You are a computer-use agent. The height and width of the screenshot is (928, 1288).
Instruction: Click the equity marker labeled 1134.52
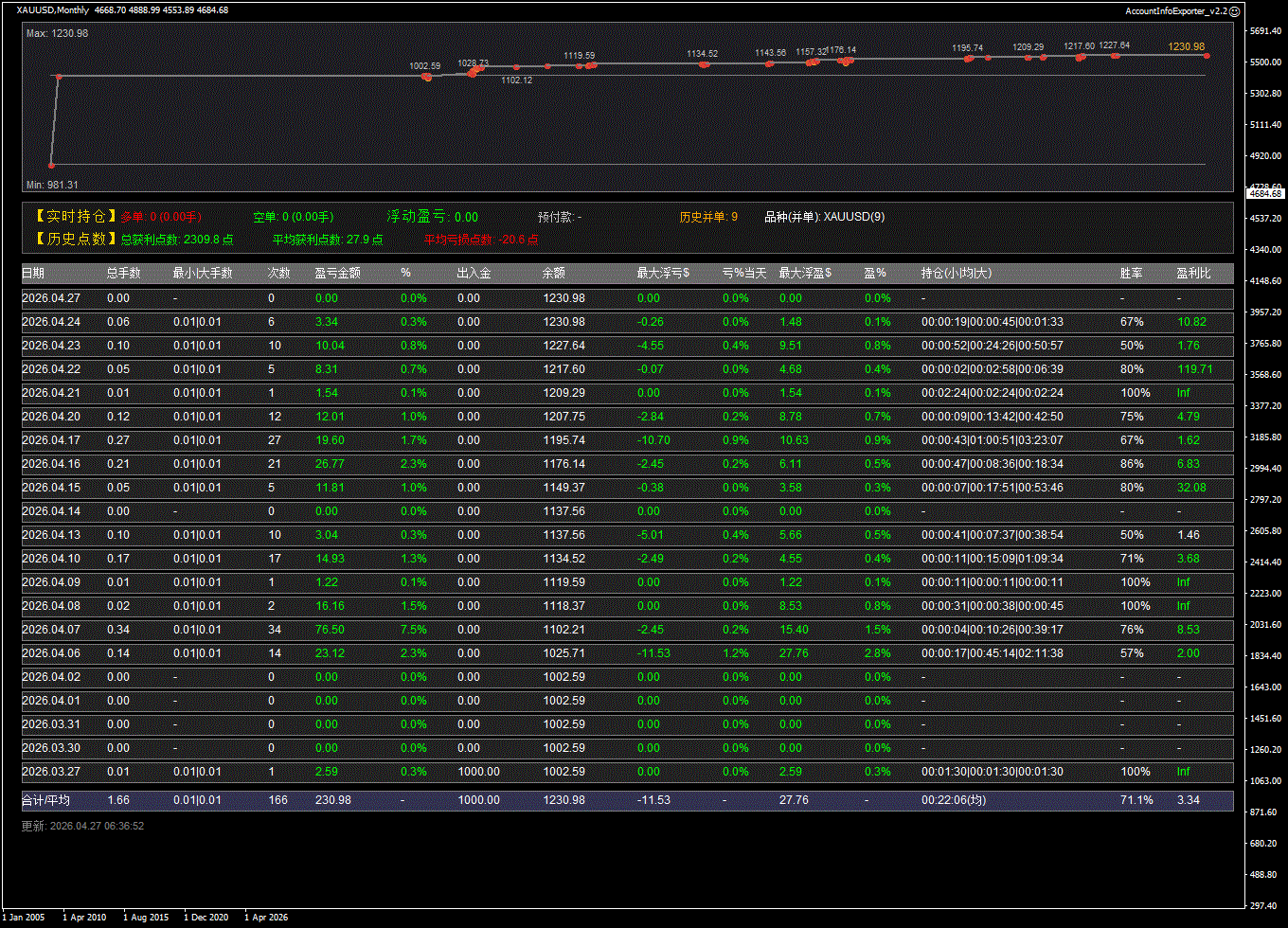tap(703, 64)
